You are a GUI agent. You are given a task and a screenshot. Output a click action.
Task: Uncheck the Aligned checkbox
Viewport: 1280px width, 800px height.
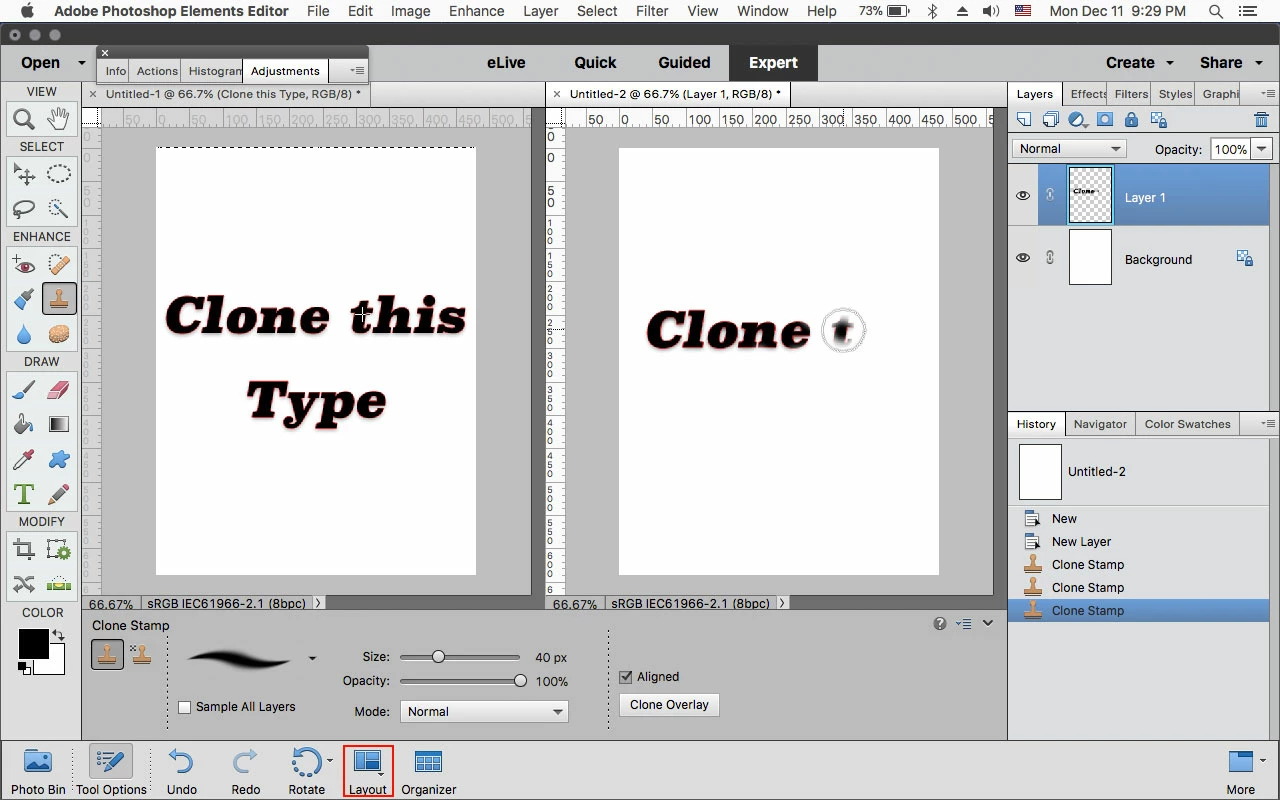626,677
